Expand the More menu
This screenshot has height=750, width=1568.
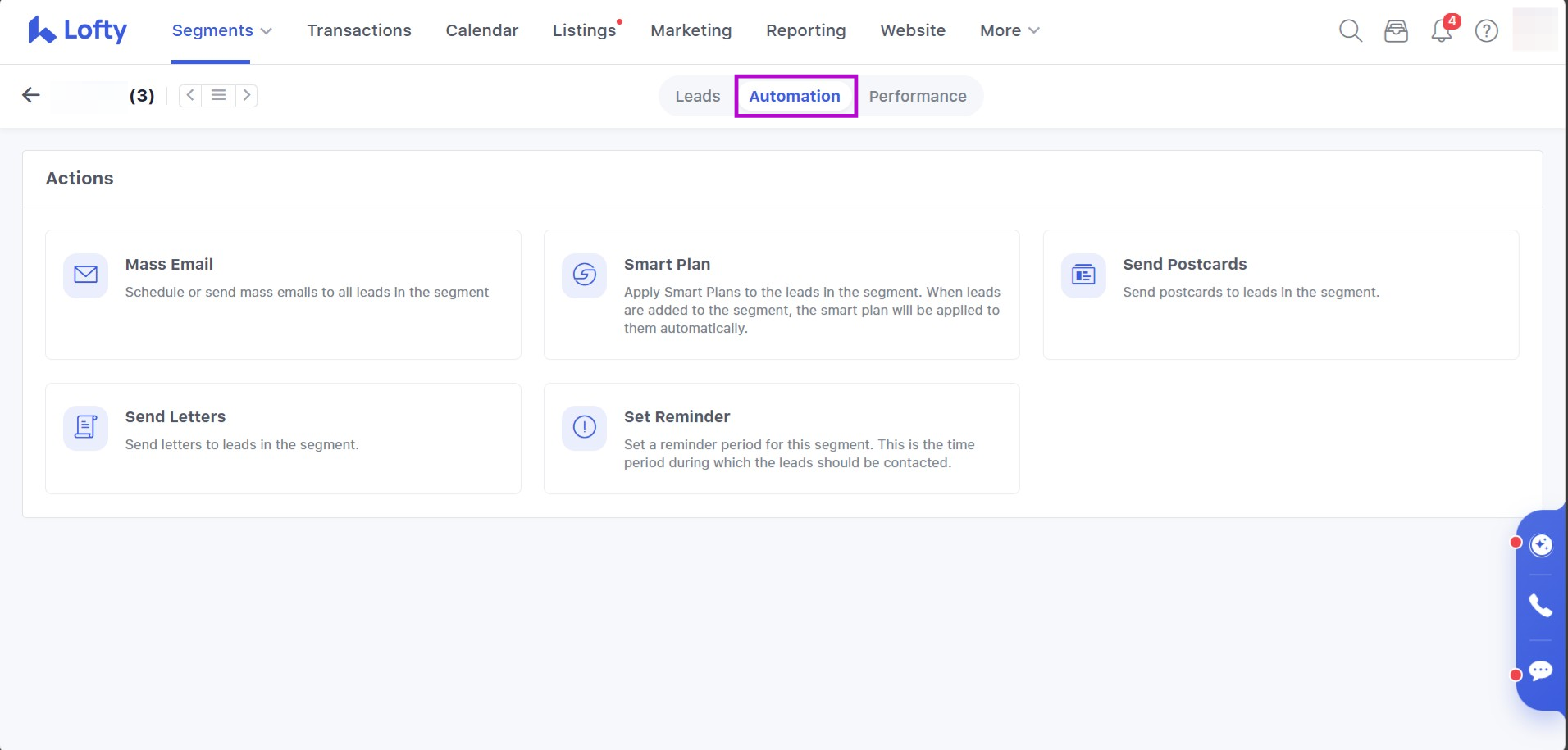[x=1009, y=30]
